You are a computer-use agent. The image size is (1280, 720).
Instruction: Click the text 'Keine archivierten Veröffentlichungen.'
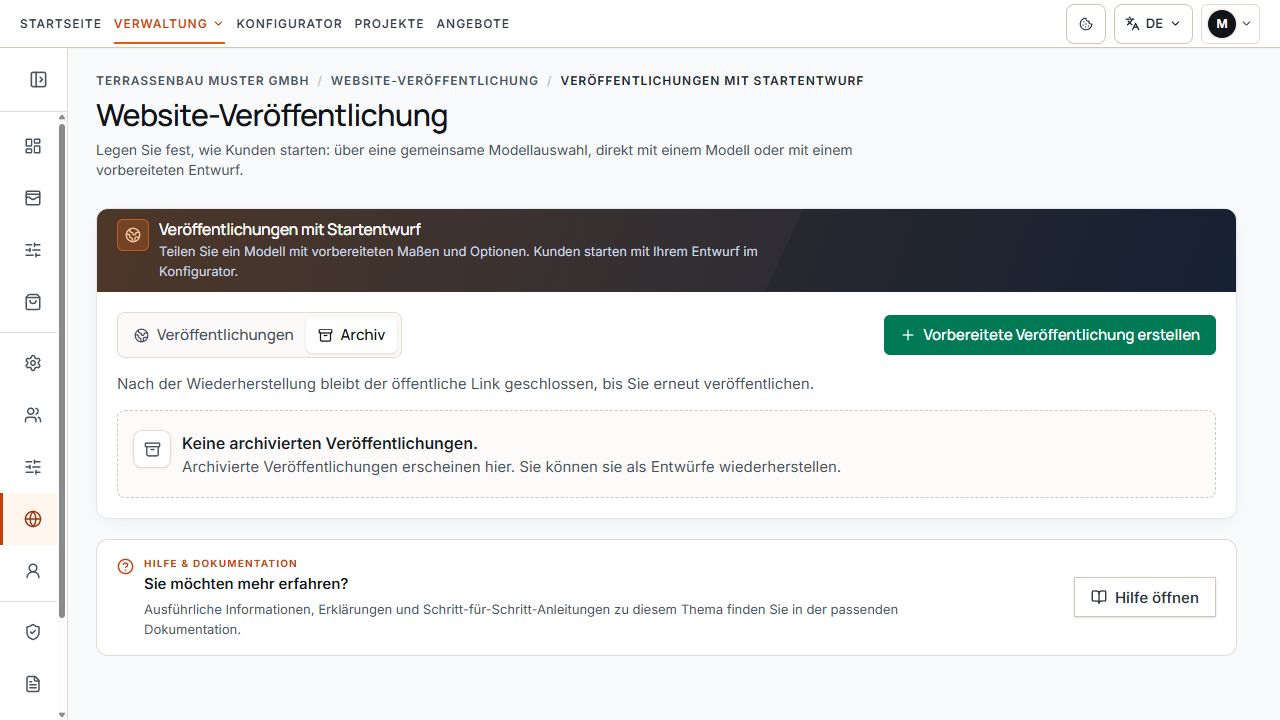(x=330, y=443)
